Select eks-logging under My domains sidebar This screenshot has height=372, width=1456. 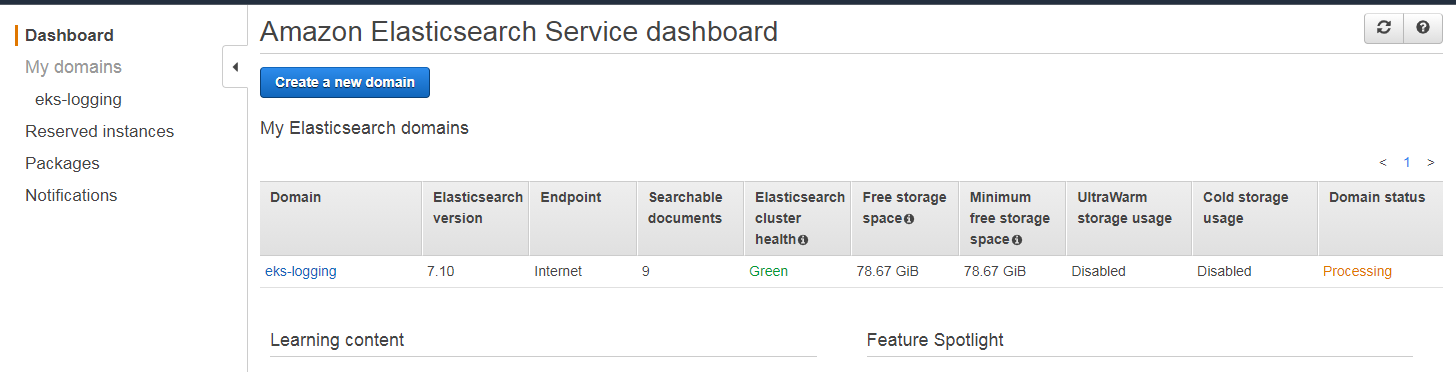tap(78, 99)
